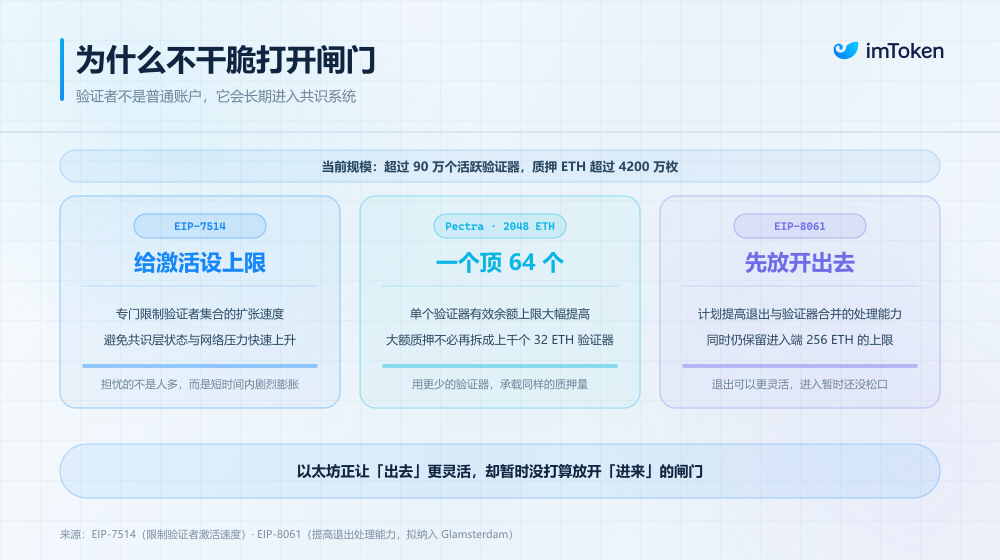Click line 大额质押不必再拆成上千个 32 ETH 验证器
The width and height of the screenshot is (1000, 560).
pos(499,340)
